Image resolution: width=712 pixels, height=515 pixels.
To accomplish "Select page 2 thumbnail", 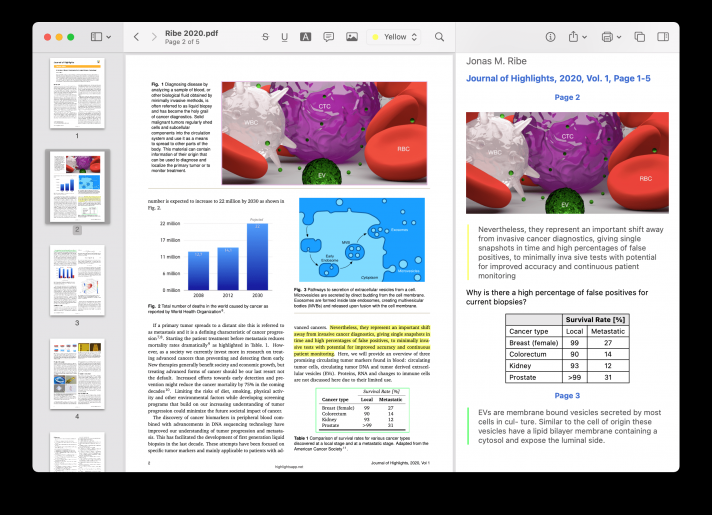I will click(77, 187).
